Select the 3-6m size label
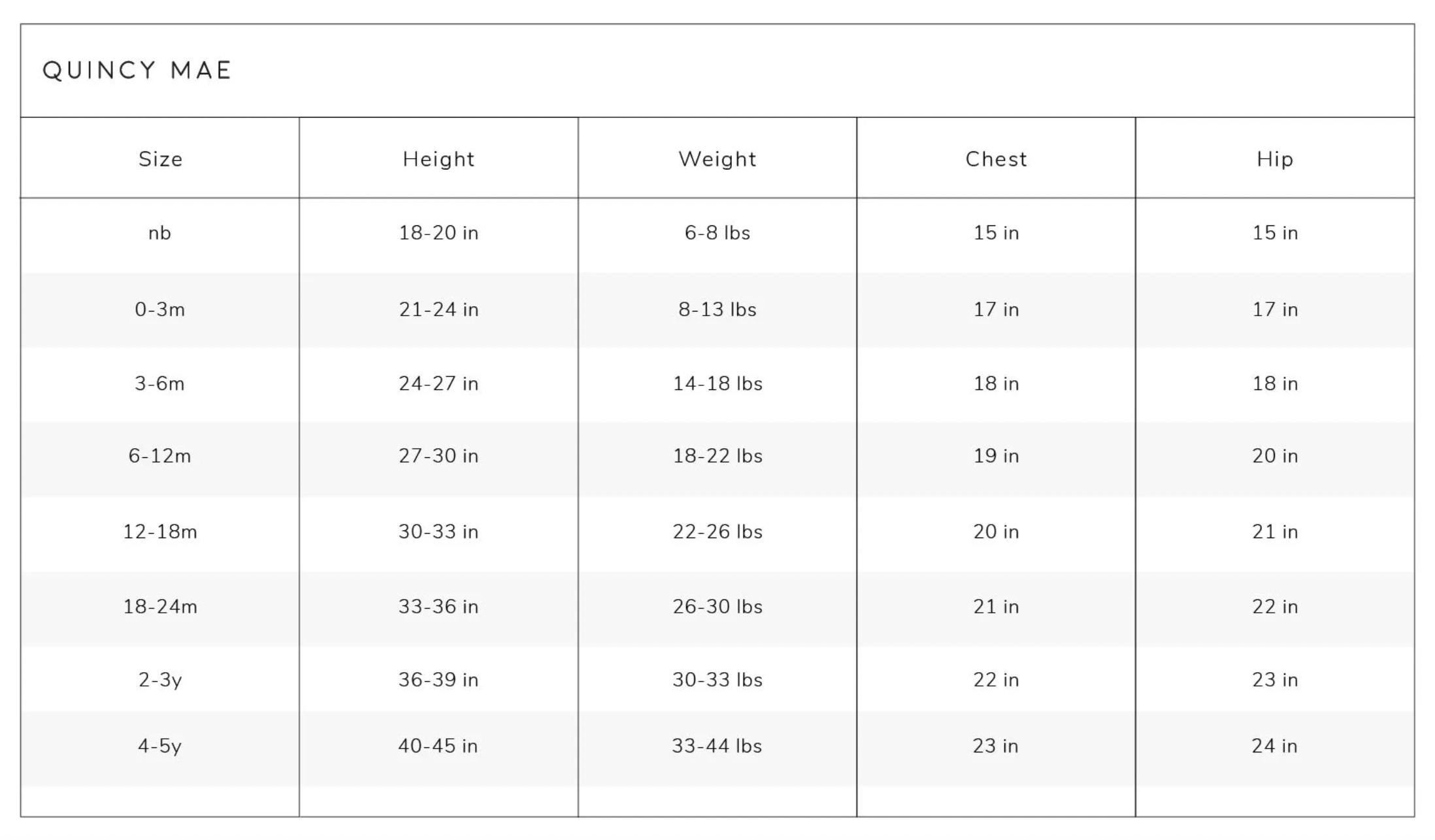The height and width of the screenshot is (840, 1435). click(x=160, y=383)
